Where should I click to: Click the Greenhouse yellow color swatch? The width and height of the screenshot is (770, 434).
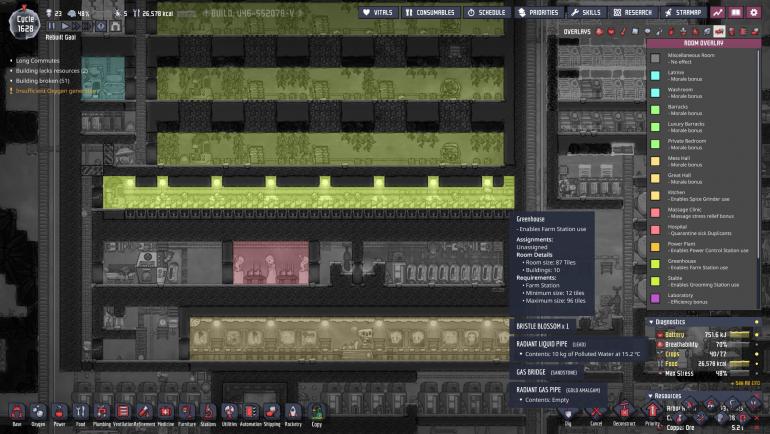coord(655,264)
